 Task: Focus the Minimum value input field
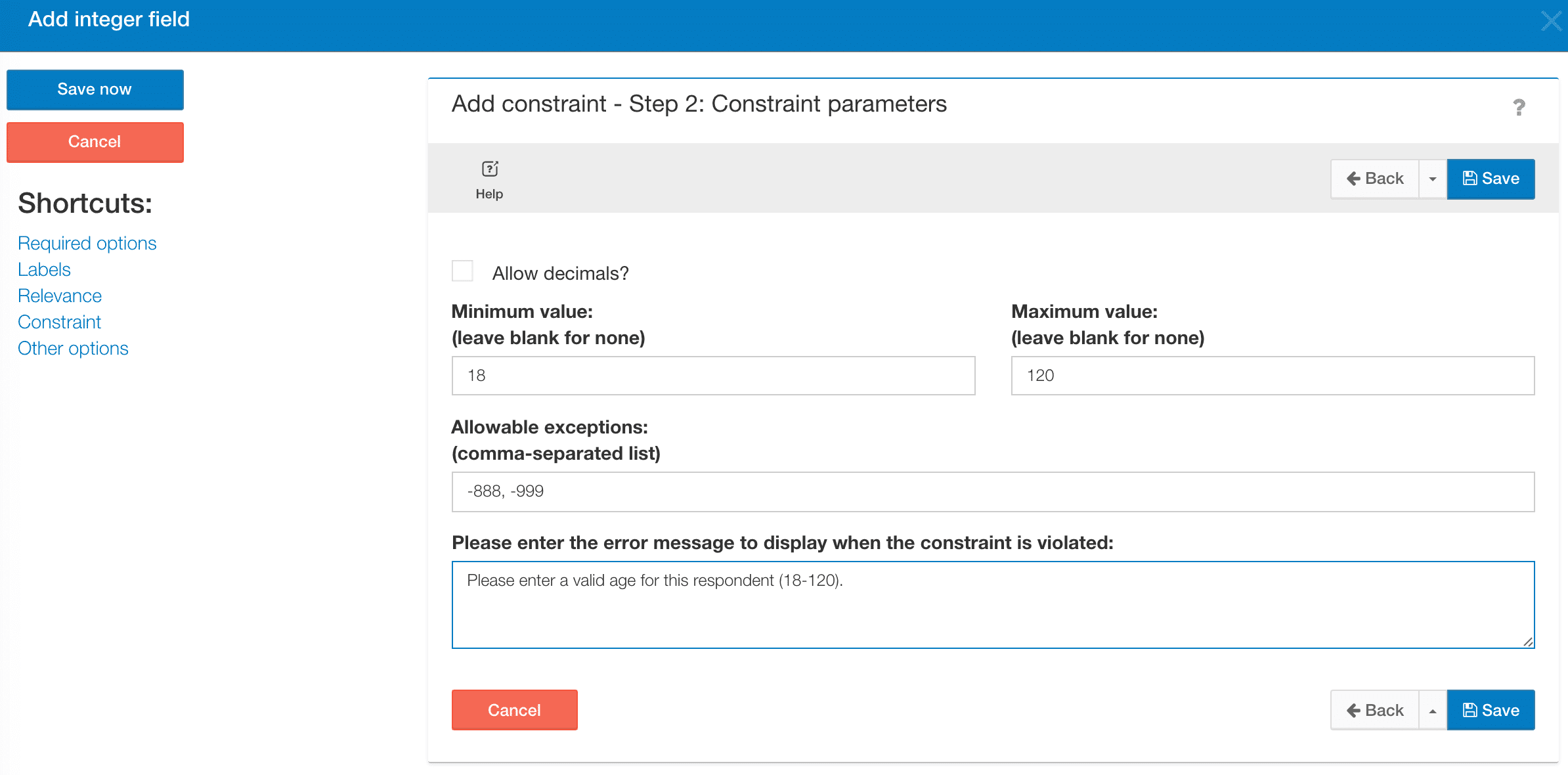coord(713,376)
